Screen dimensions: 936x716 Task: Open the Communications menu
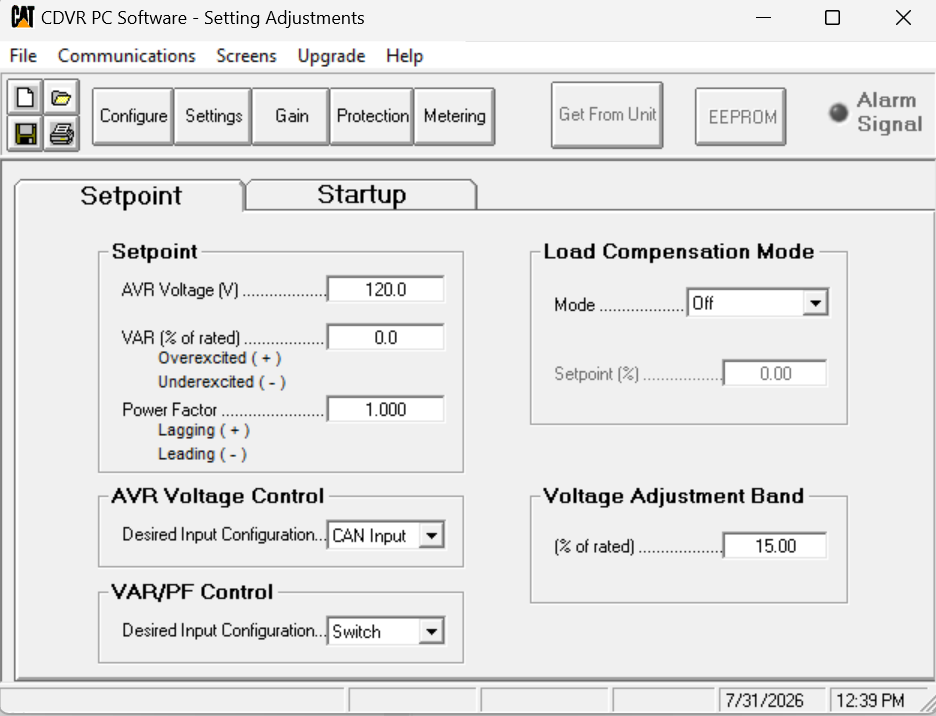pyautogui.click(x=127, y=56)
